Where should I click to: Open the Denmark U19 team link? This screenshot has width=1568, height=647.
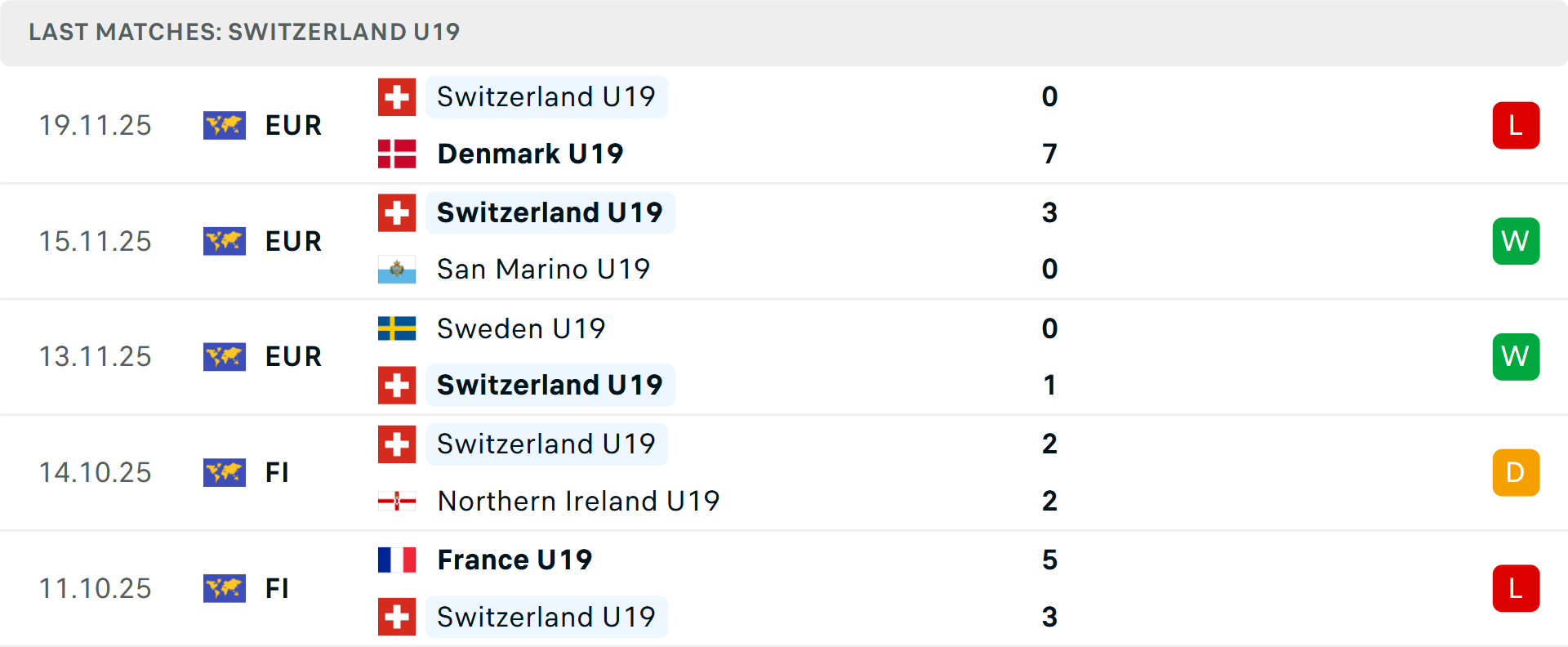click(530, 154)
